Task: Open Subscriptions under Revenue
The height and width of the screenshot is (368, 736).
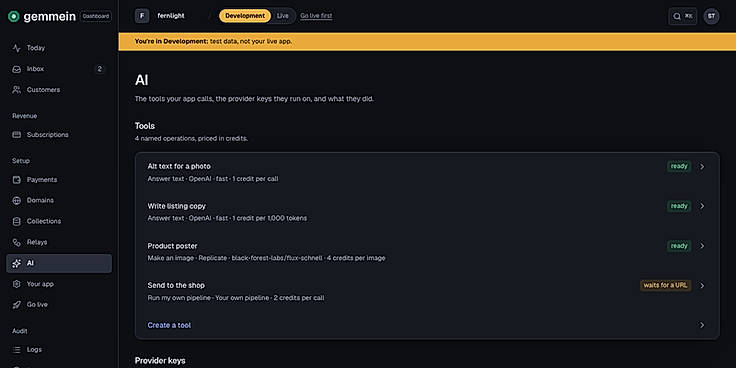Action: (59, 135)
